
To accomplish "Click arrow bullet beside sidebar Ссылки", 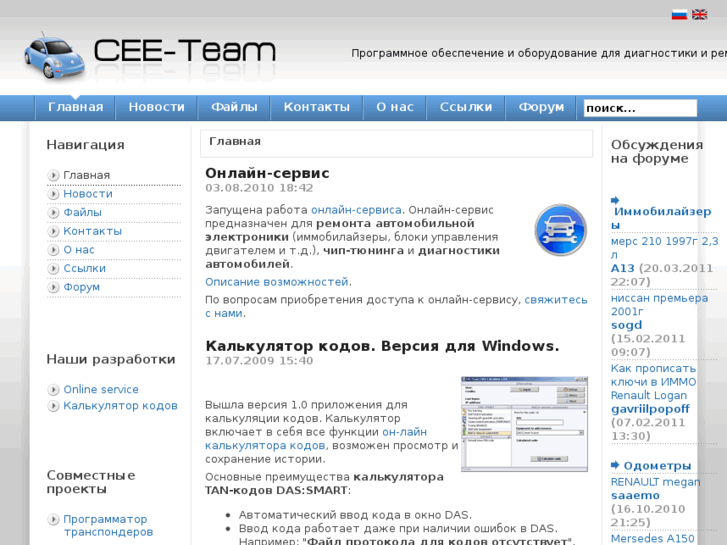I will pos(53,269).
